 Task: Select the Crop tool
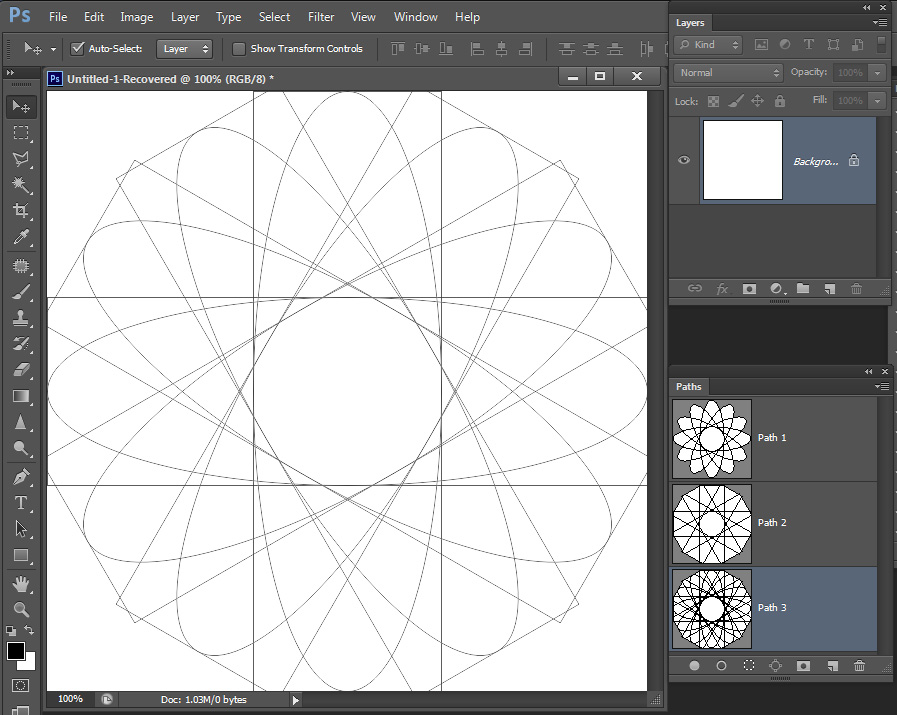(21, 211)
